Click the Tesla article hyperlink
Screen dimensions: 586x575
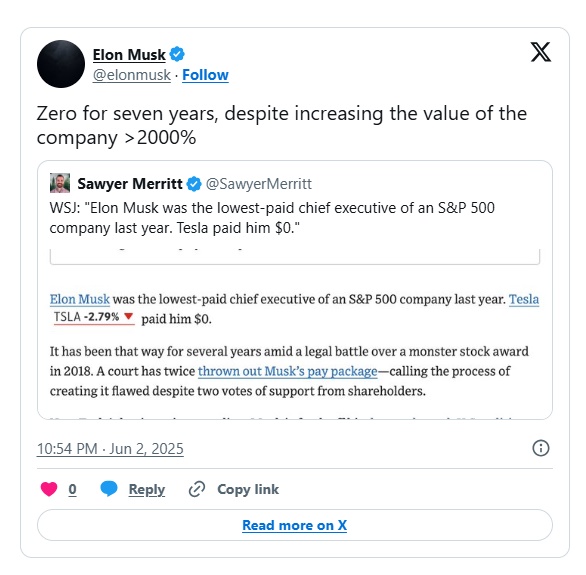point(524,299)
